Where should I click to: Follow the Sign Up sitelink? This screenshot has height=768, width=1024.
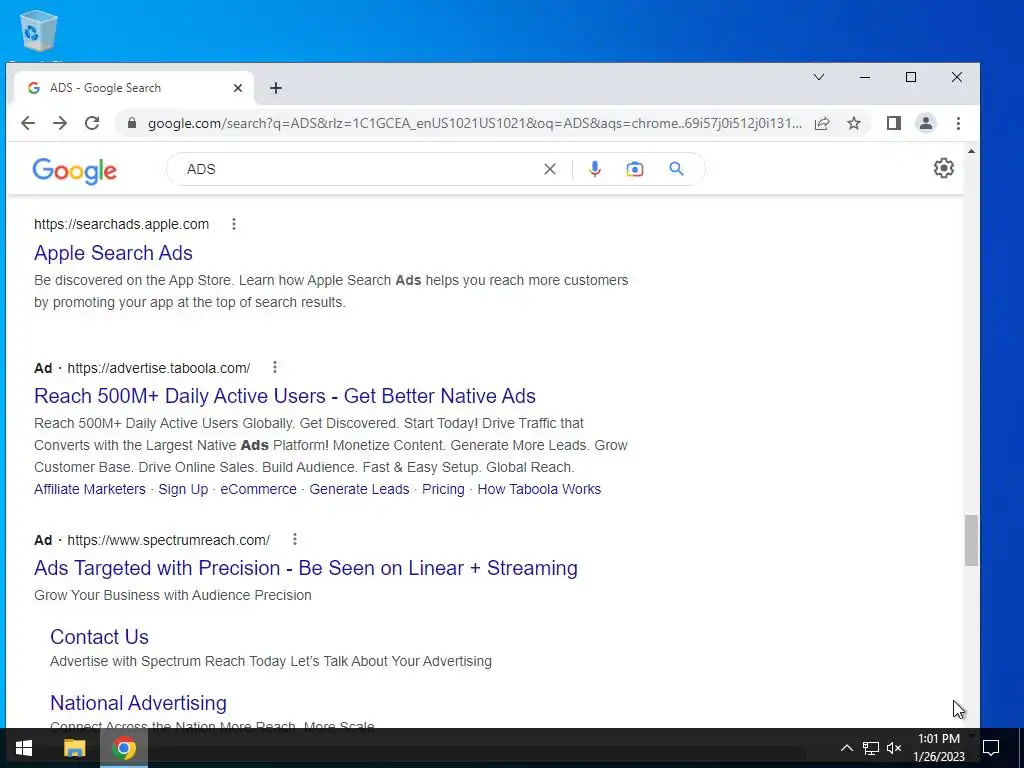(x=183, y=489)
